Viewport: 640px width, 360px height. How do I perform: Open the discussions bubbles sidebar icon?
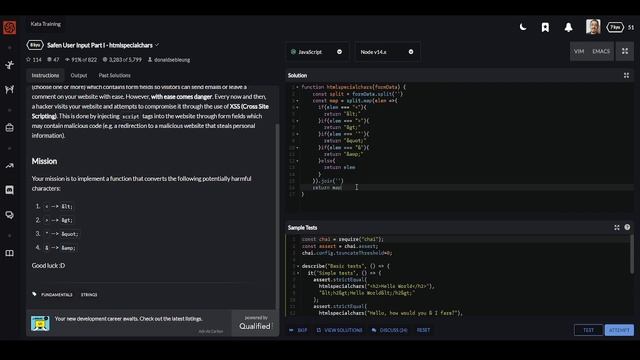coord(9,215)
